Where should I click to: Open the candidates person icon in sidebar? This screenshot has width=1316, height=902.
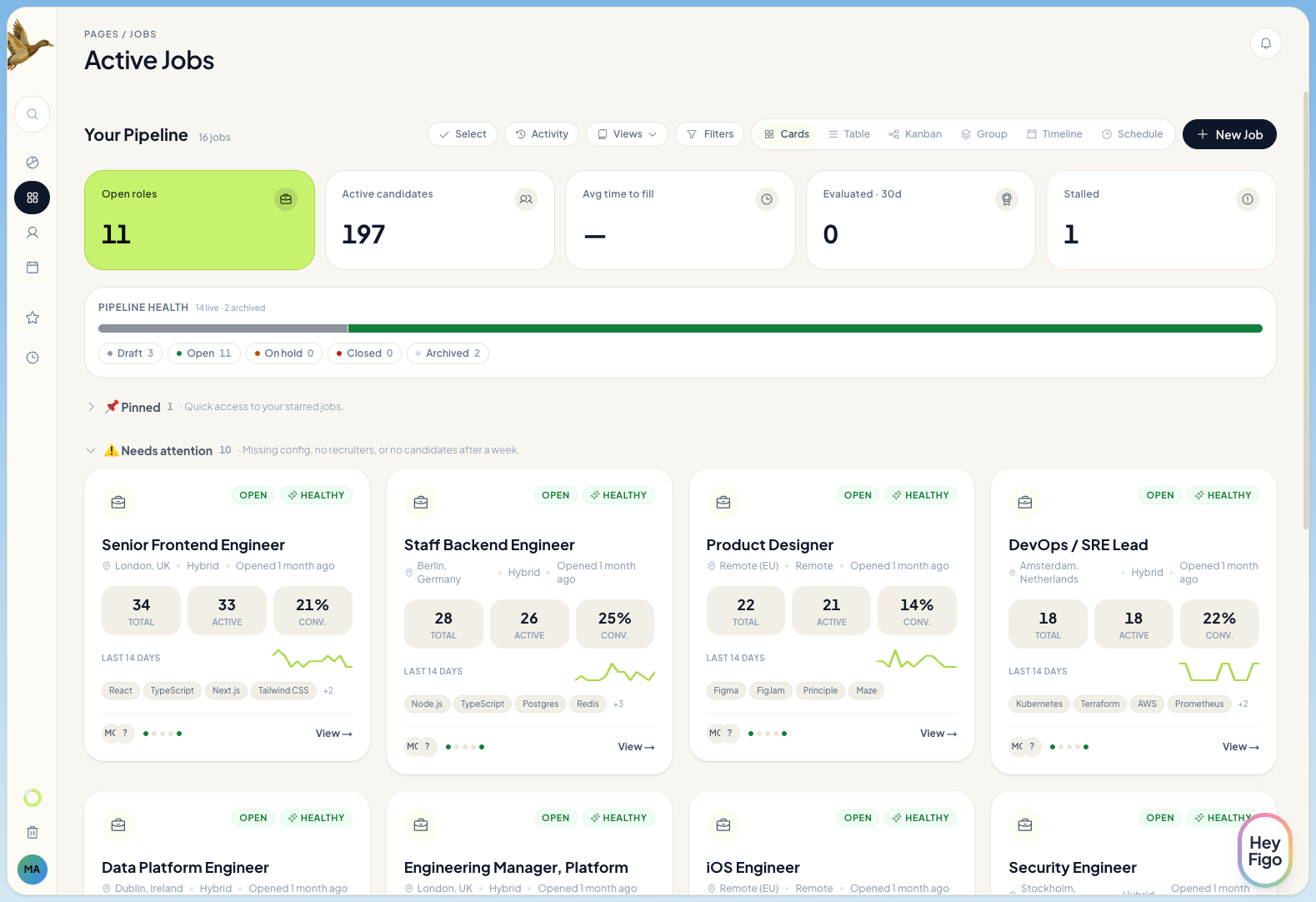pyautogui.click(x=33, y=233)
